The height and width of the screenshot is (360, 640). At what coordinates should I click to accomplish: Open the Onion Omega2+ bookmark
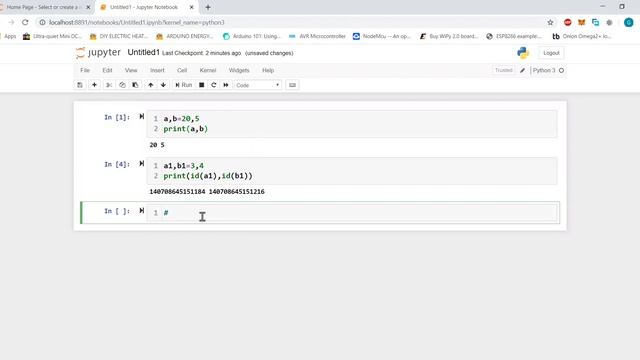click(x=582, y=36)
